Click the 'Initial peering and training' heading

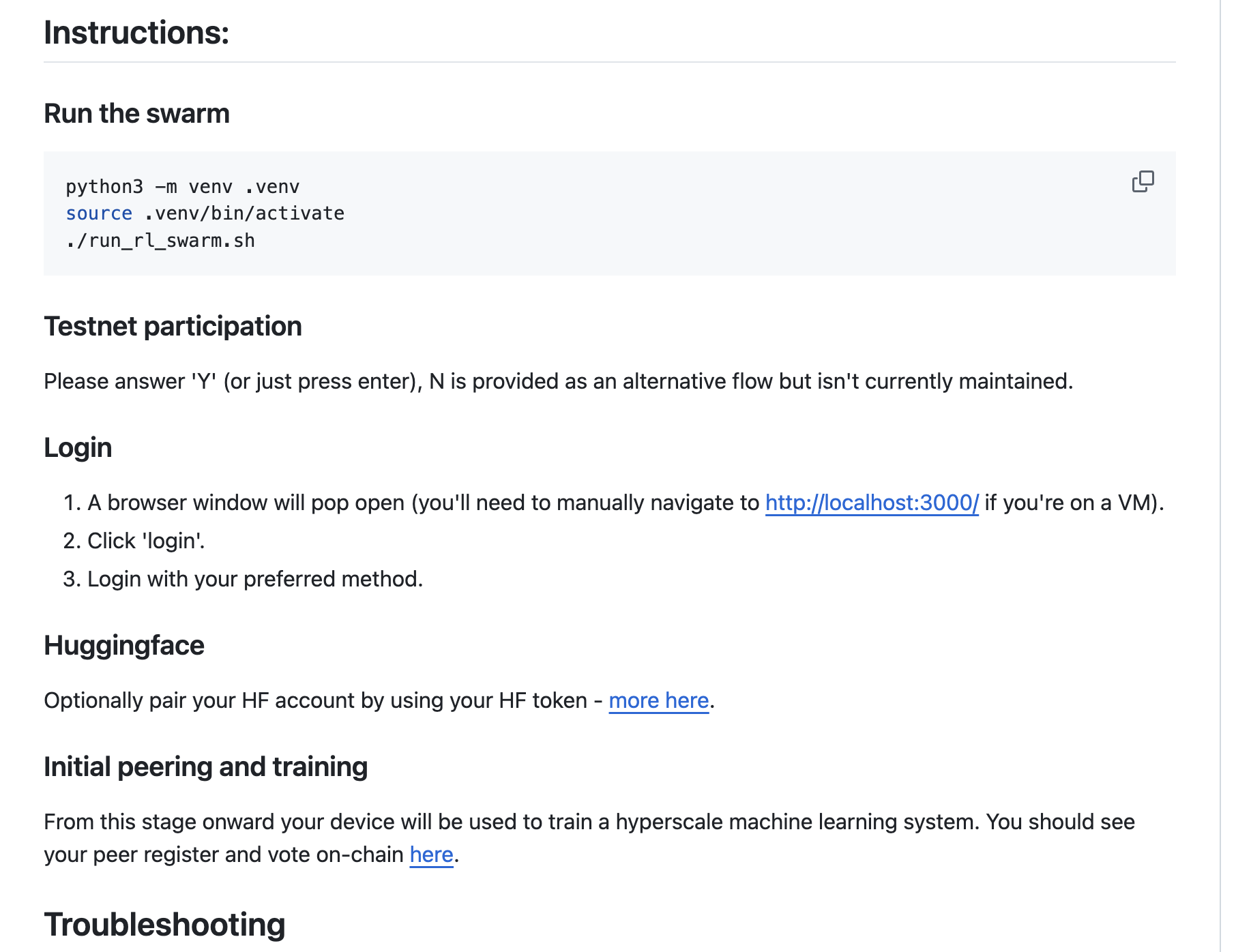coord(205,767)
